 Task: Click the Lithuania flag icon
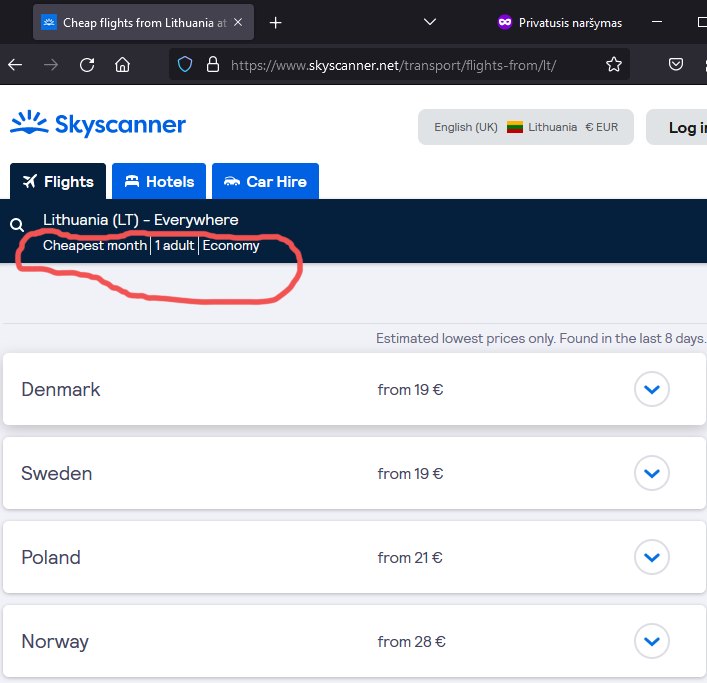[x=515, y=127]
